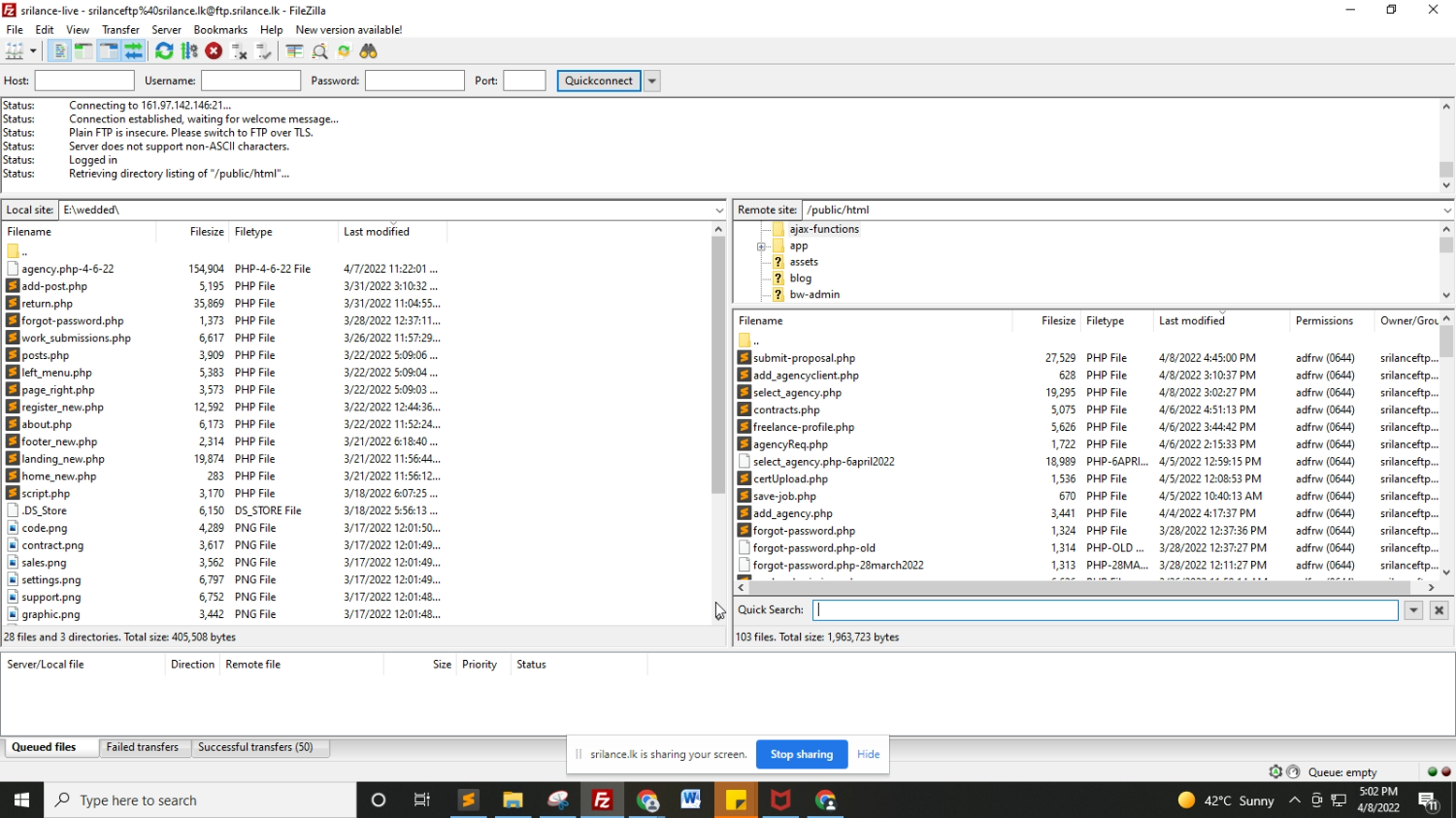
Task: Toggle local directory tree view
Action: pyautogui.click(x=83, y=51)
